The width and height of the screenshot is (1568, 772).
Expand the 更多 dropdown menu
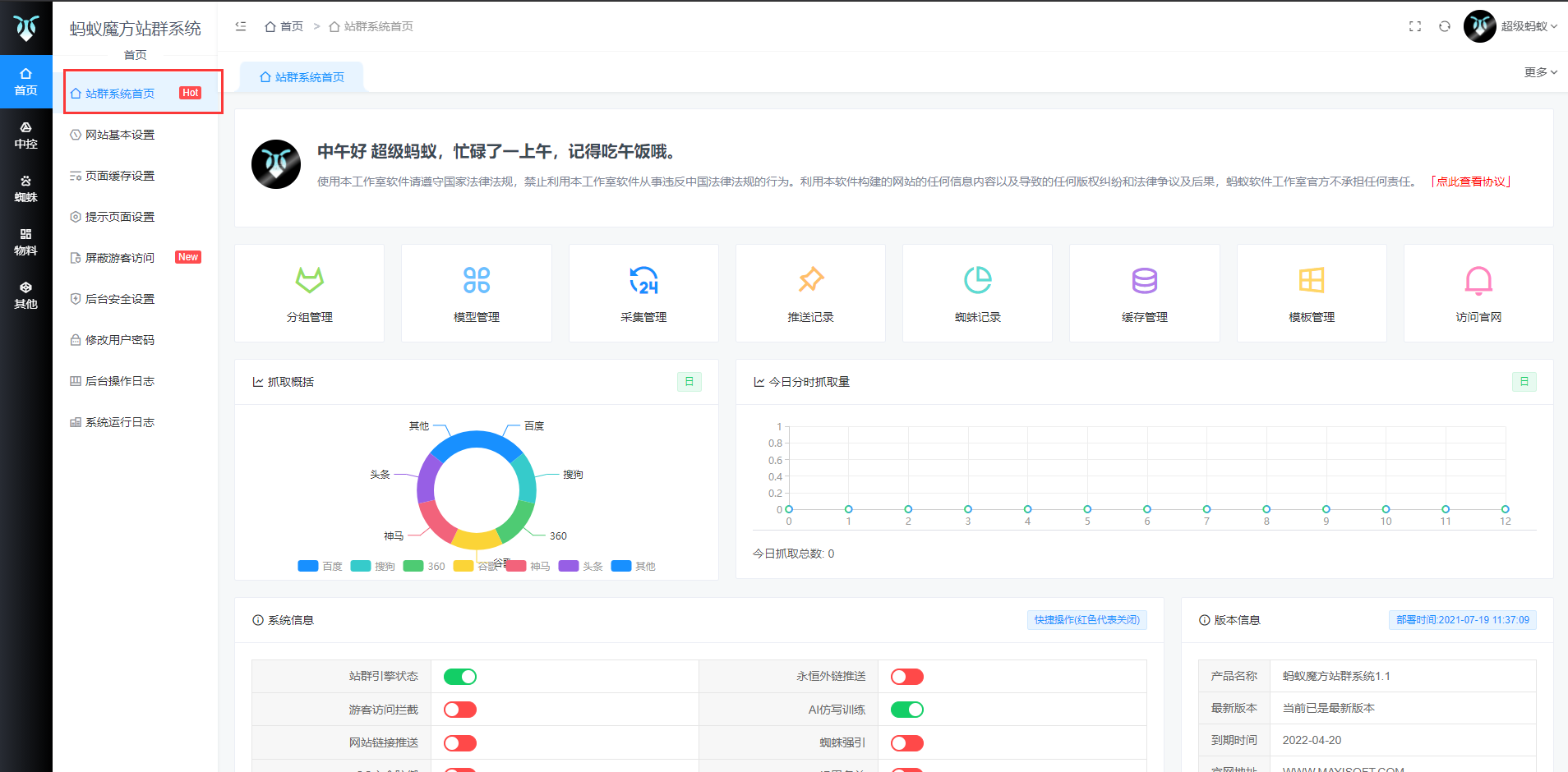tap(1540, 72)
